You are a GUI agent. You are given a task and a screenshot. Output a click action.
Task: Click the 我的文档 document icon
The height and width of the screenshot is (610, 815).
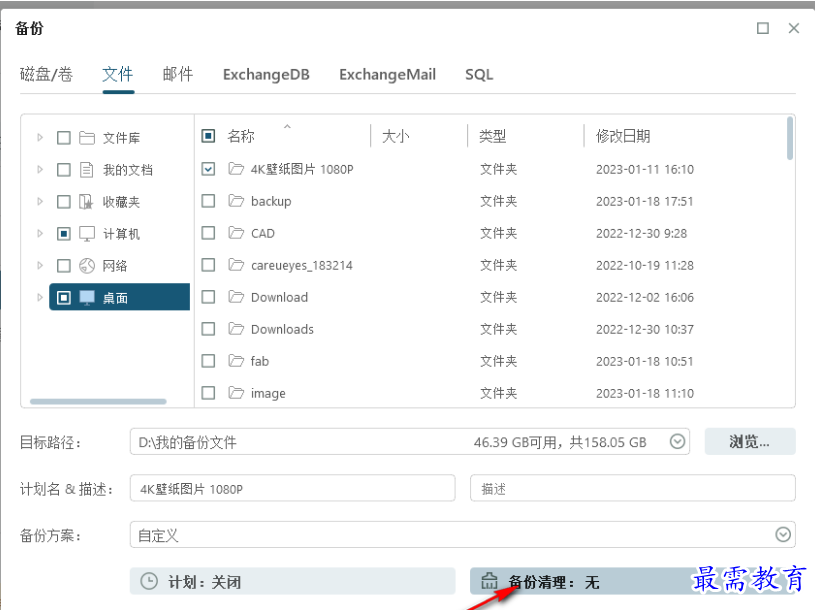tap(87, 170)
